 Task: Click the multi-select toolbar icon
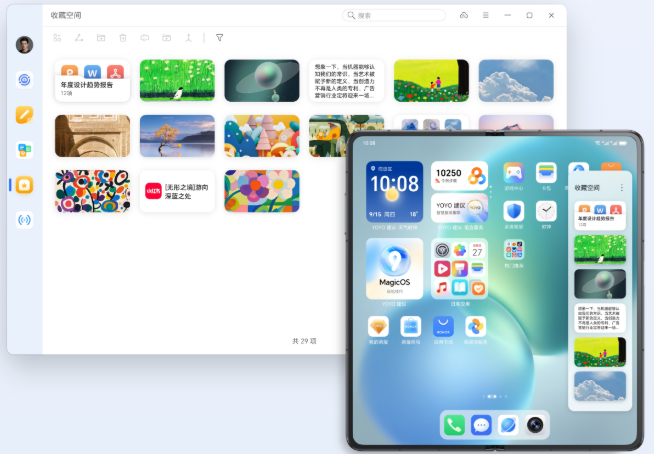(57, 38)
